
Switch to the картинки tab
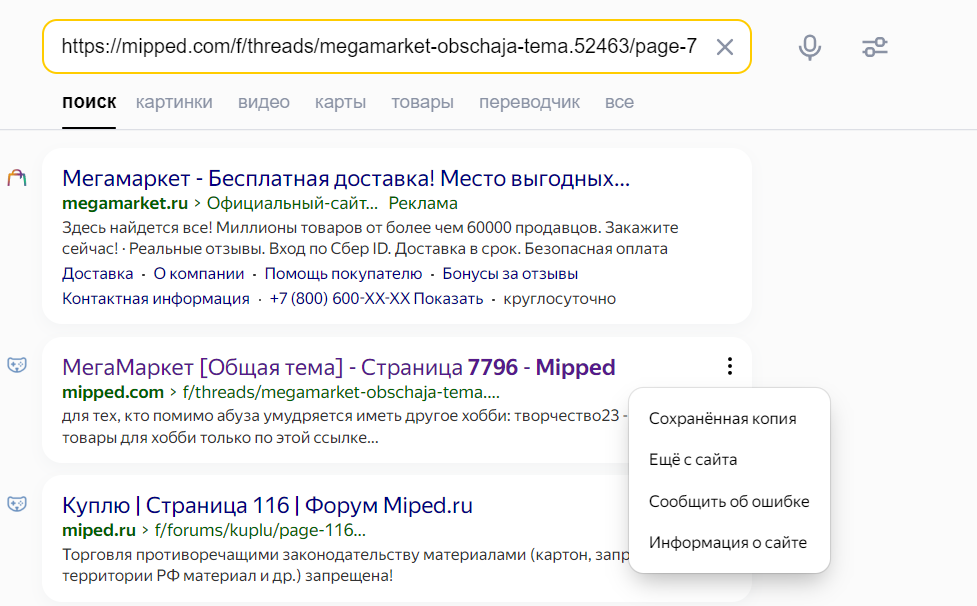(x=174, y=102)
